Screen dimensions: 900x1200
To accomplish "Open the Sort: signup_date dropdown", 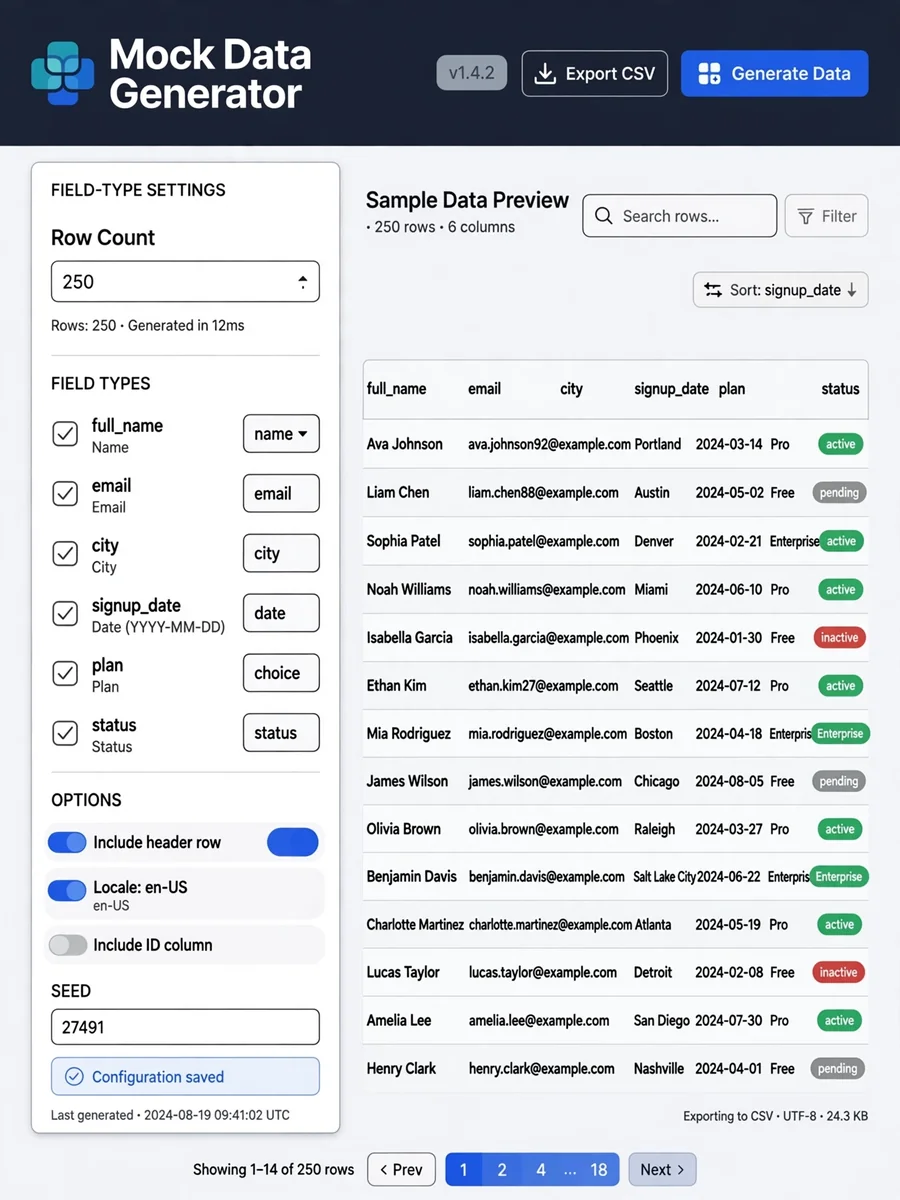I will pos(780,290).
